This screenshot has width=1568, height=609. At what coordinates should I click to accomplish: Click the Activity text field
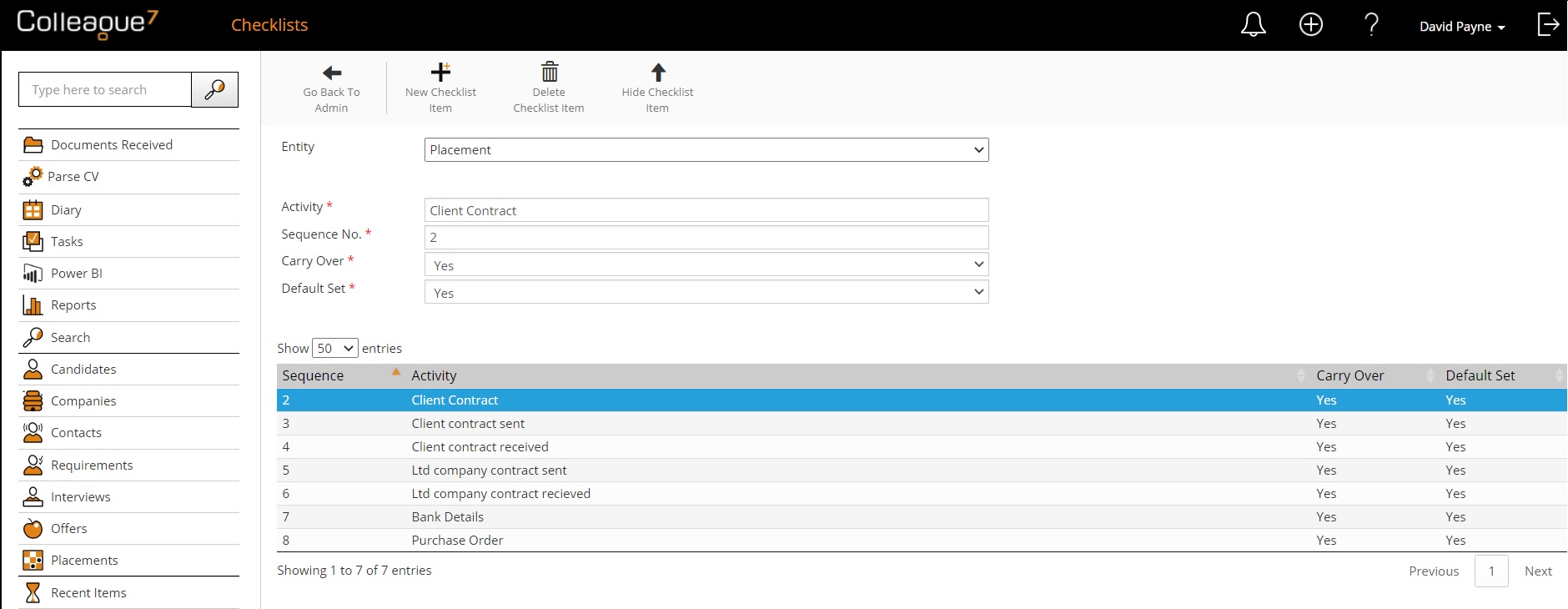[706, 210]
